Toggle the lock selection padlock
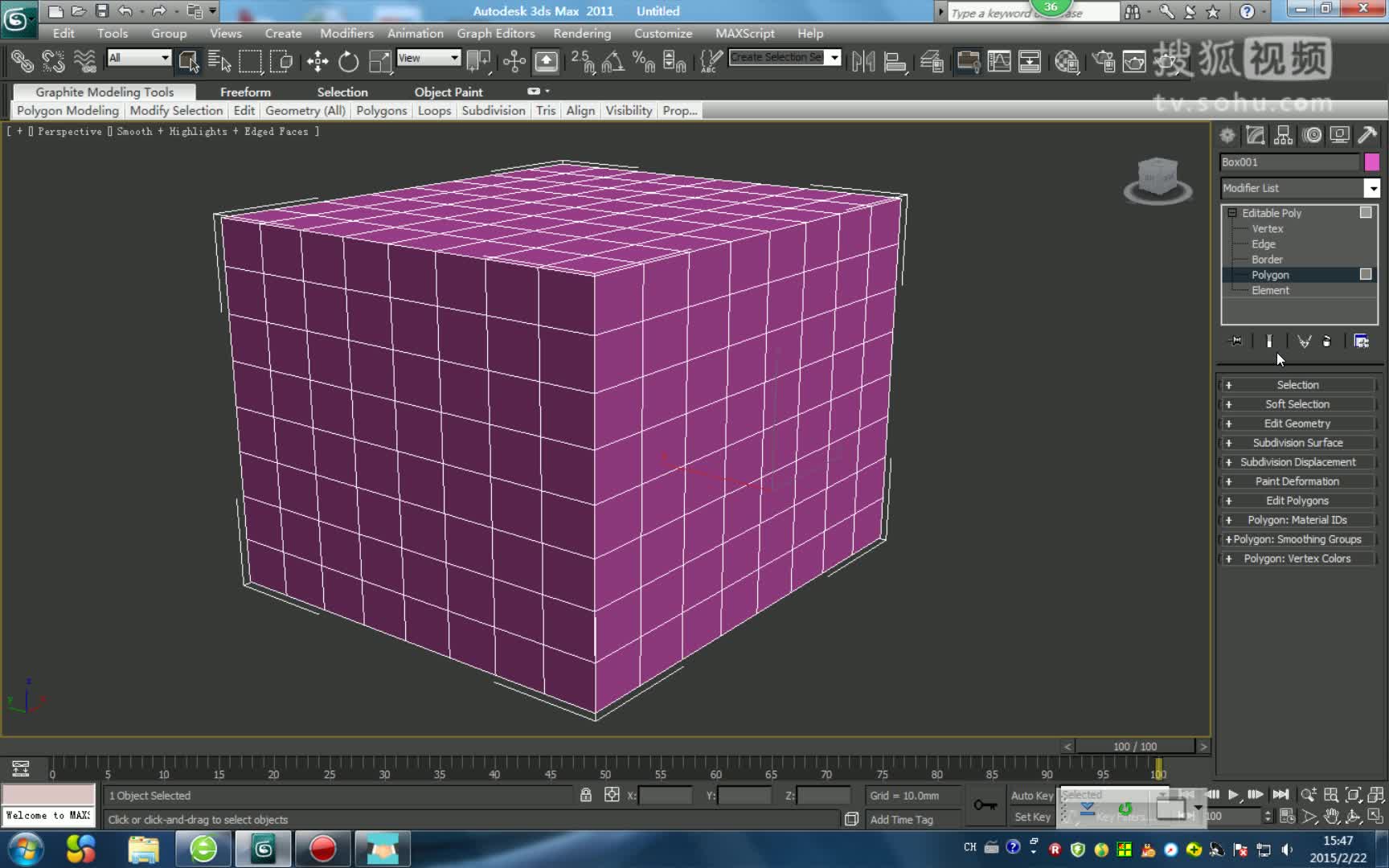Screen dimensions: 1389x868 coord(585,795)
